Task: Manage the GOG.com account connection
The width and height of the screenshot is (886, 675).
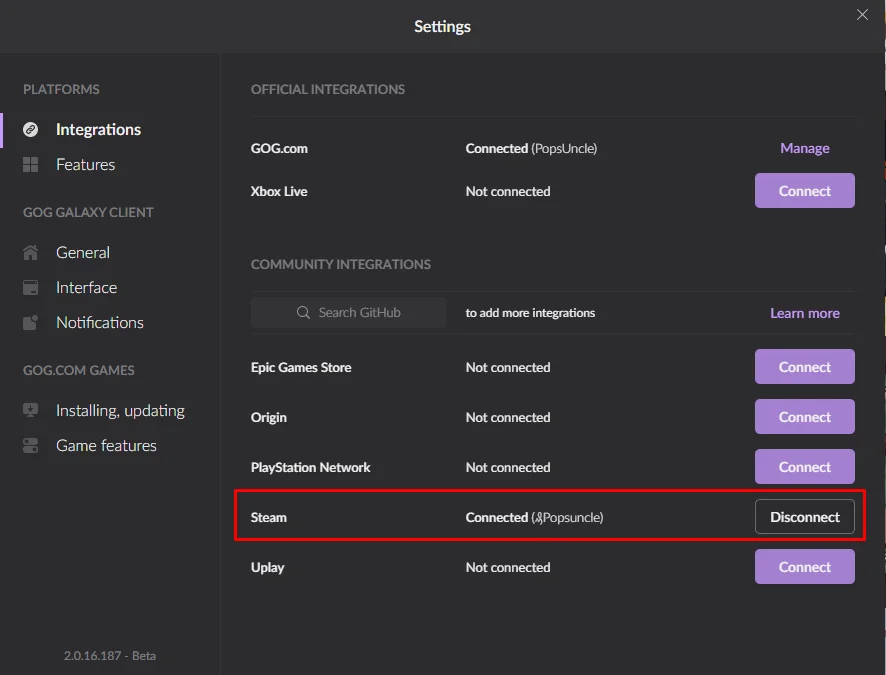Action: pos(804,148)
